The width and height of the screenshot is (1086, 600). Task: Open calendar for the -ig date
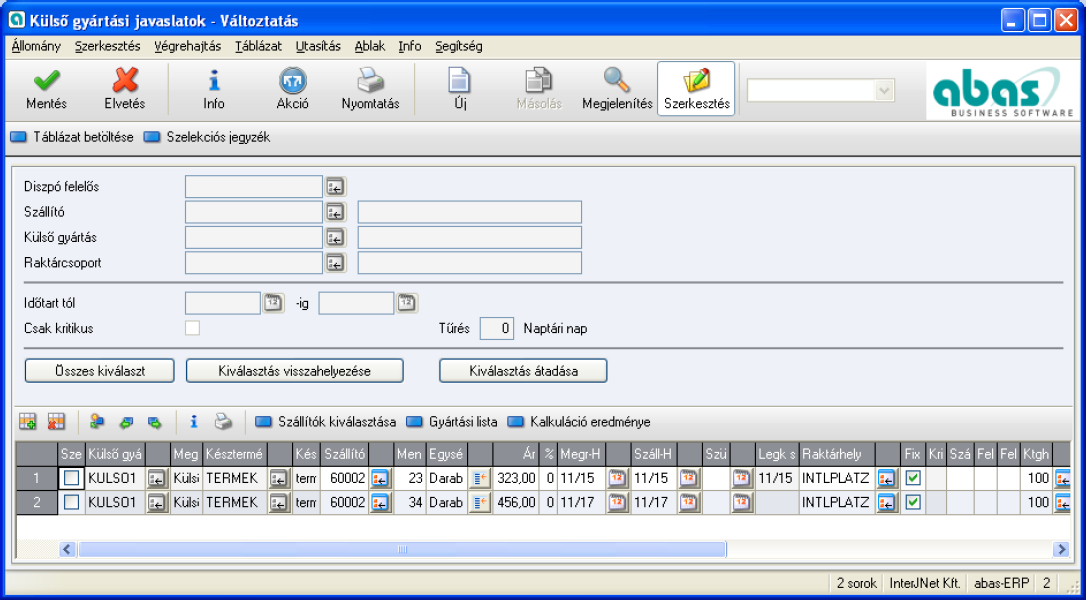[407, 303]
